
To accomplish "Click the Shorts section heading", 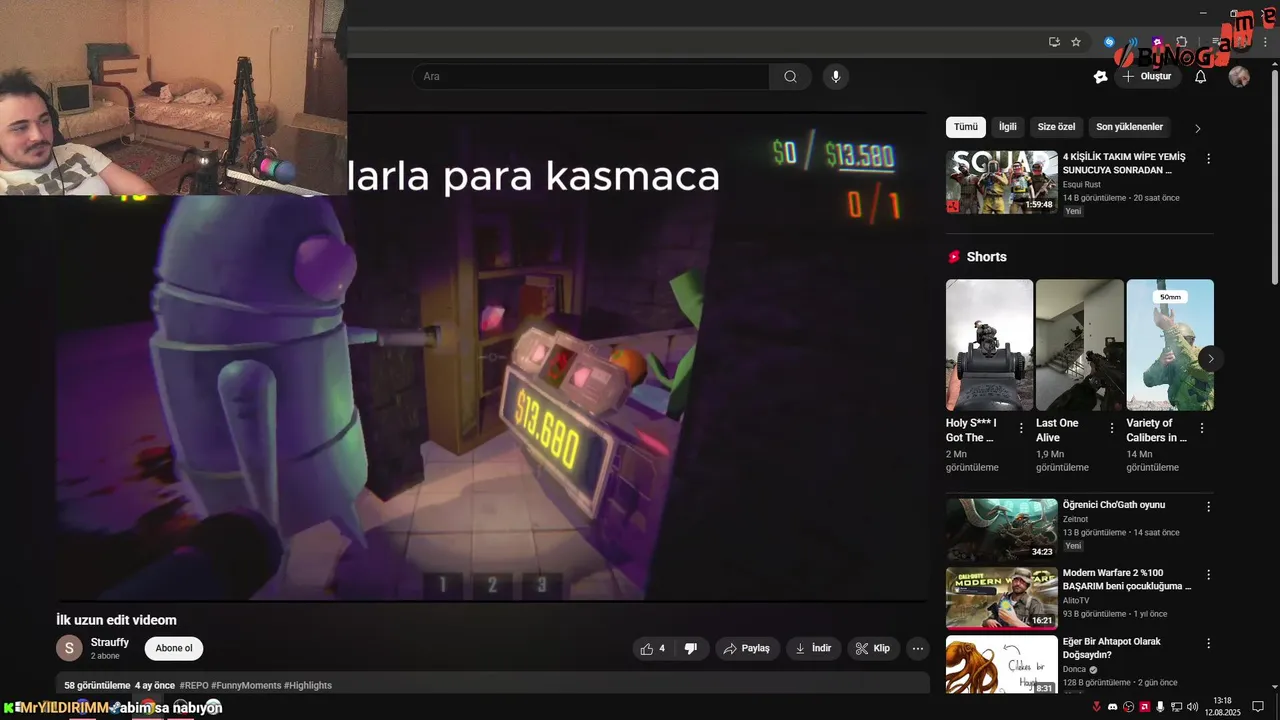I will [x=986, y=257].
